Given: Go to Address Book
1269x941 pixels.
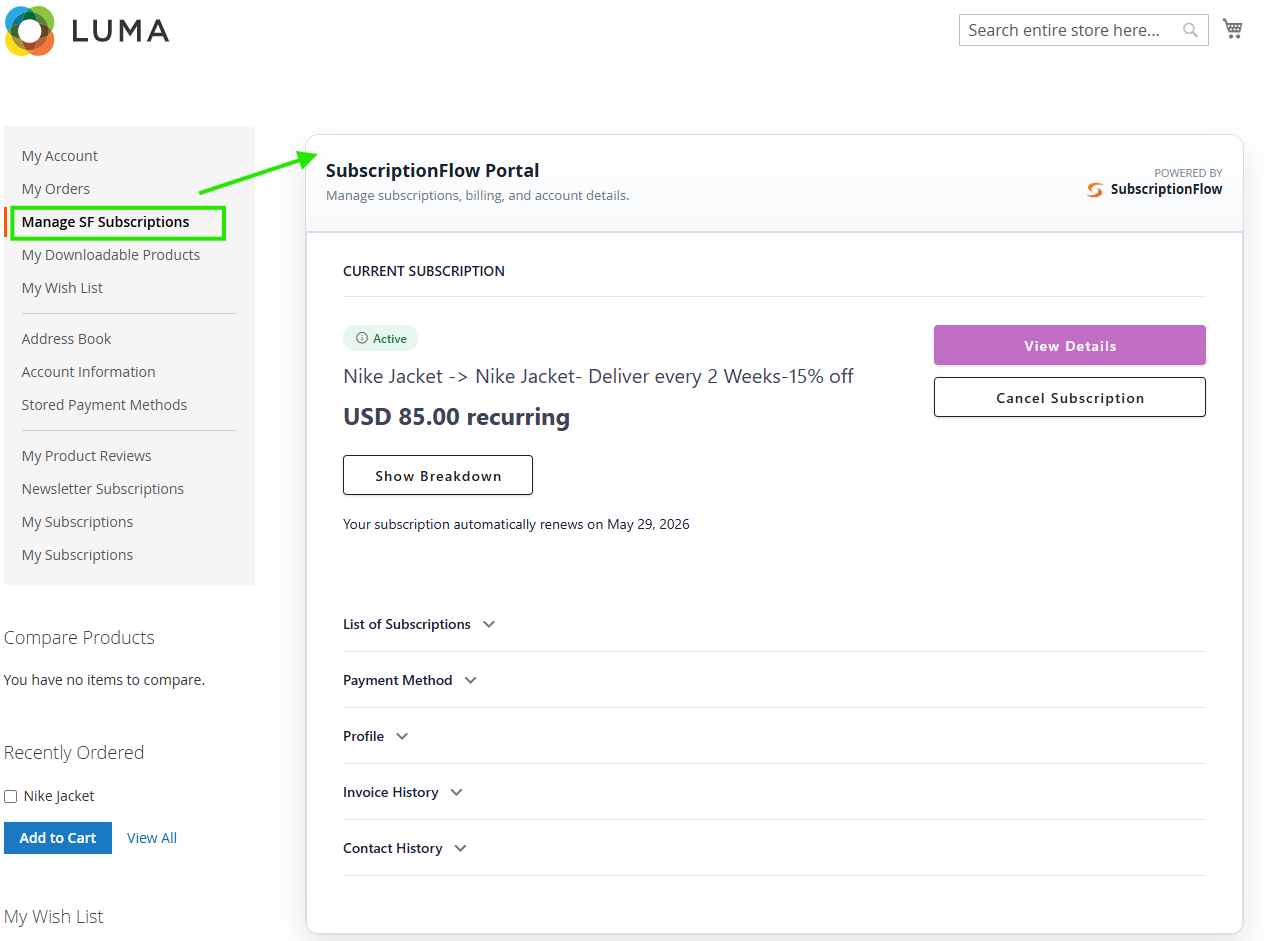Looking at the screenshot, I should point(67,339).
